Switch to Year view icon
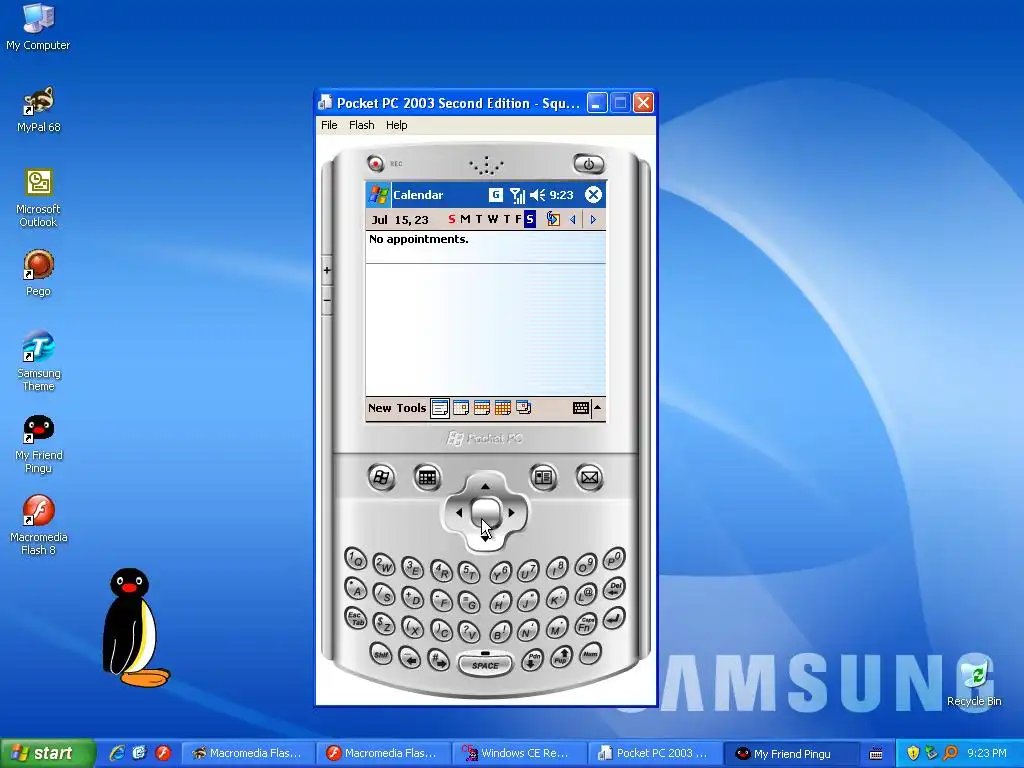 tap(524, 408)
